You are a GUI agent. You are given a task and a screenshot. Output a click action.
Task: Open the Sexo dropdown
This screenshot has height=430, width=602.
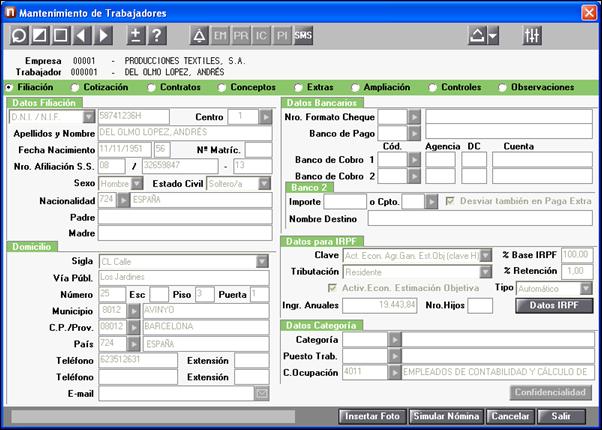point(137,184)
